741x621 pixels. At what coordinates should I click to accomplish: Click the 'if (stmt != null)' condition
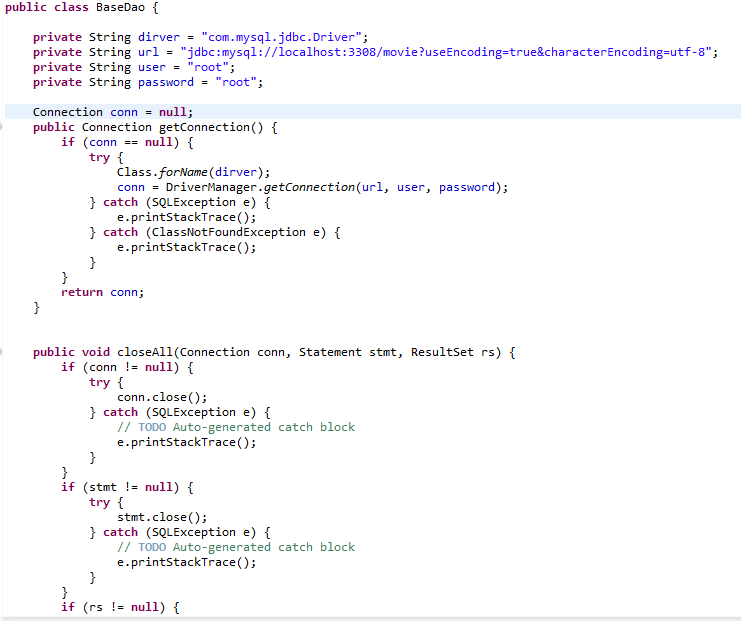click(x=126, y=487)
